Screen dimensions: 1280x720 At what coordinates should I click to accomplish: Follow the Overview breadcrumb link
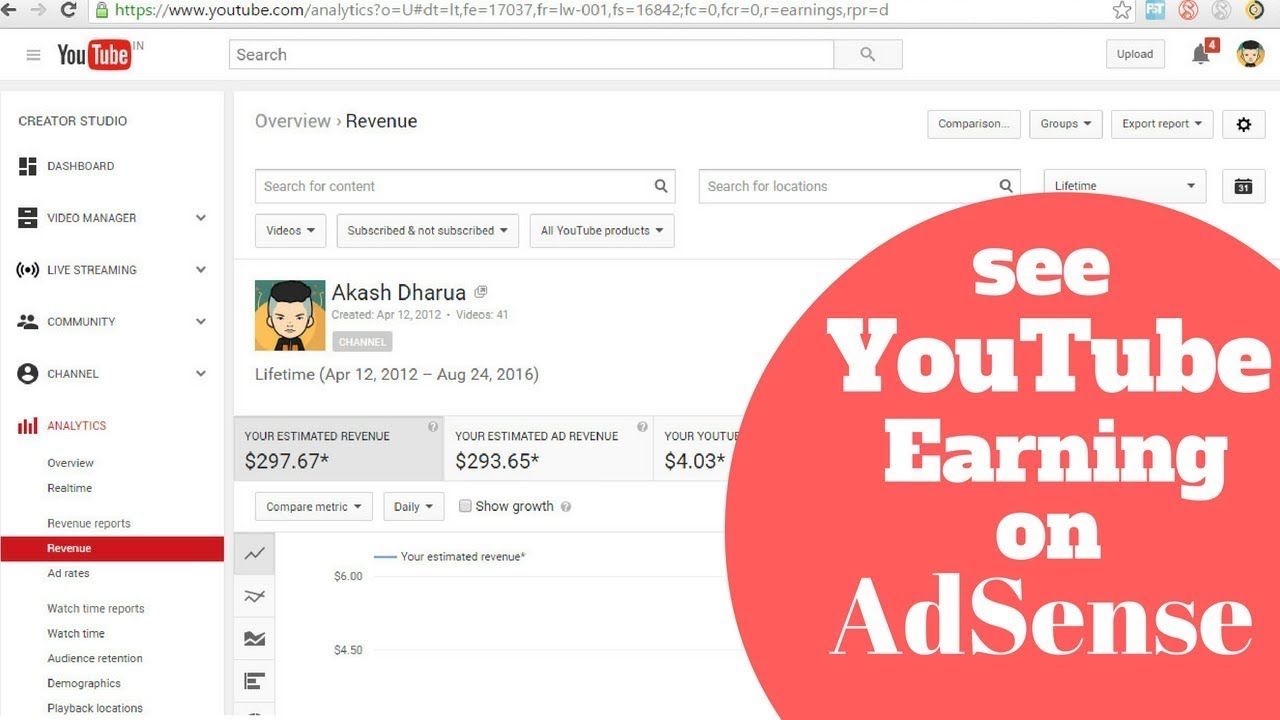tap(292, 121)
